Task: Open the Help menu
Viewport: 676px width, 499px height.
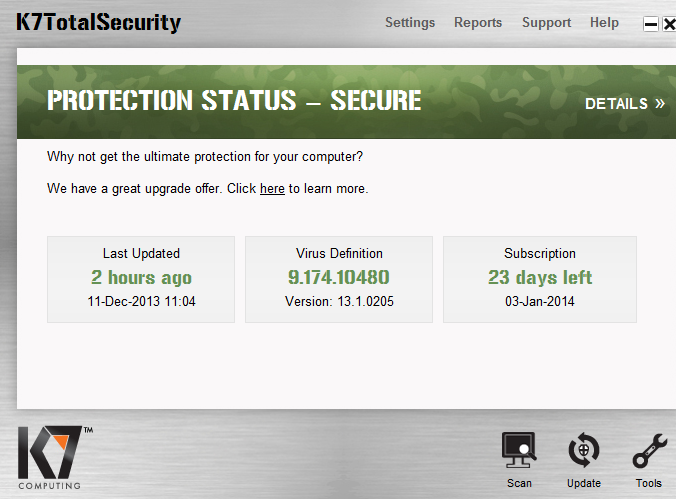Action: point(604,22)
